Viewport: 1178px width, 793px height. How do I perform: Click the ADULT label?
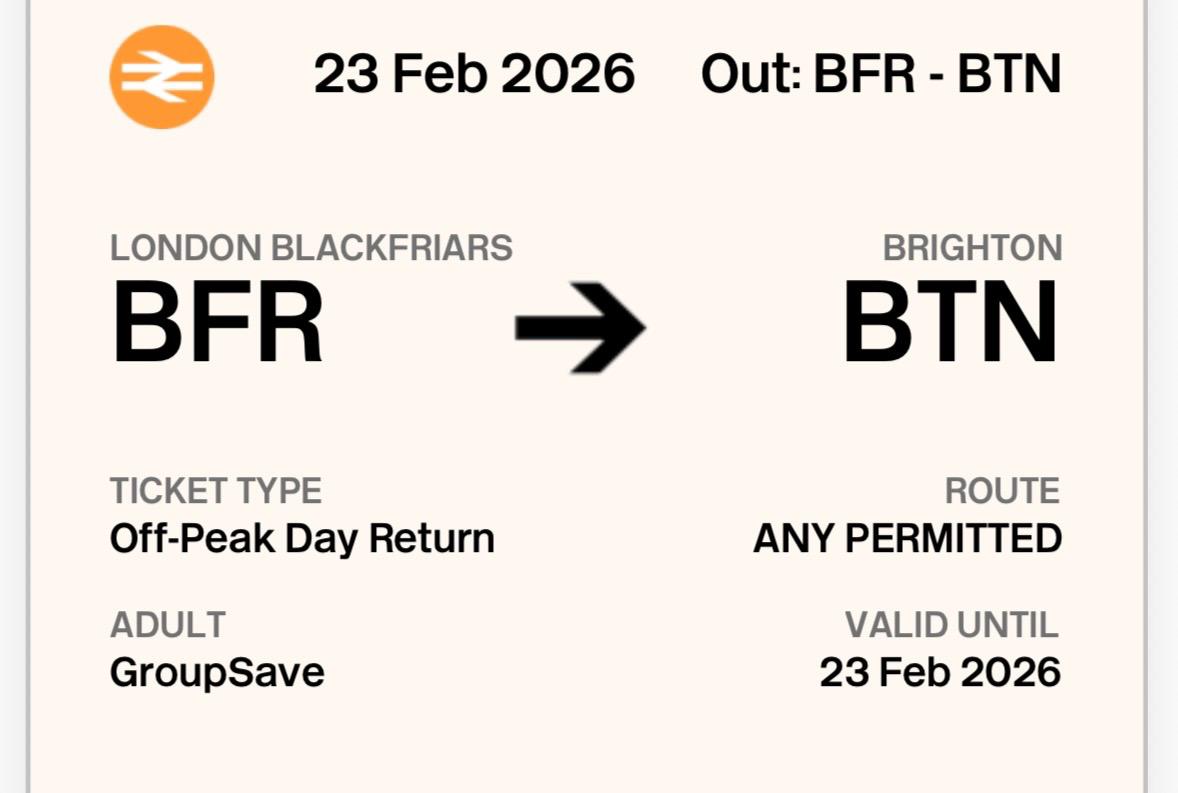click(168, 625)
